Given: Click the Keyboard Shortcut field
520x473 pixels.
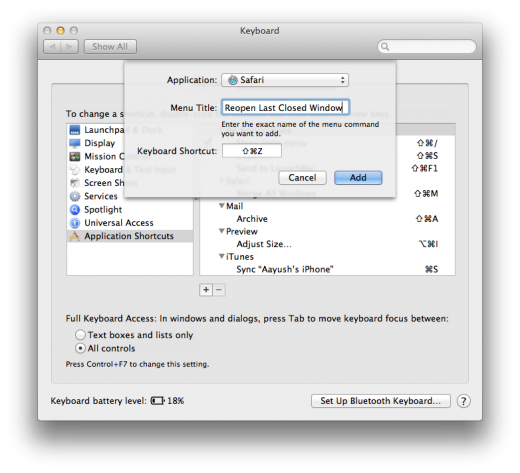Looking at the screenshot, I should (252, 151).
